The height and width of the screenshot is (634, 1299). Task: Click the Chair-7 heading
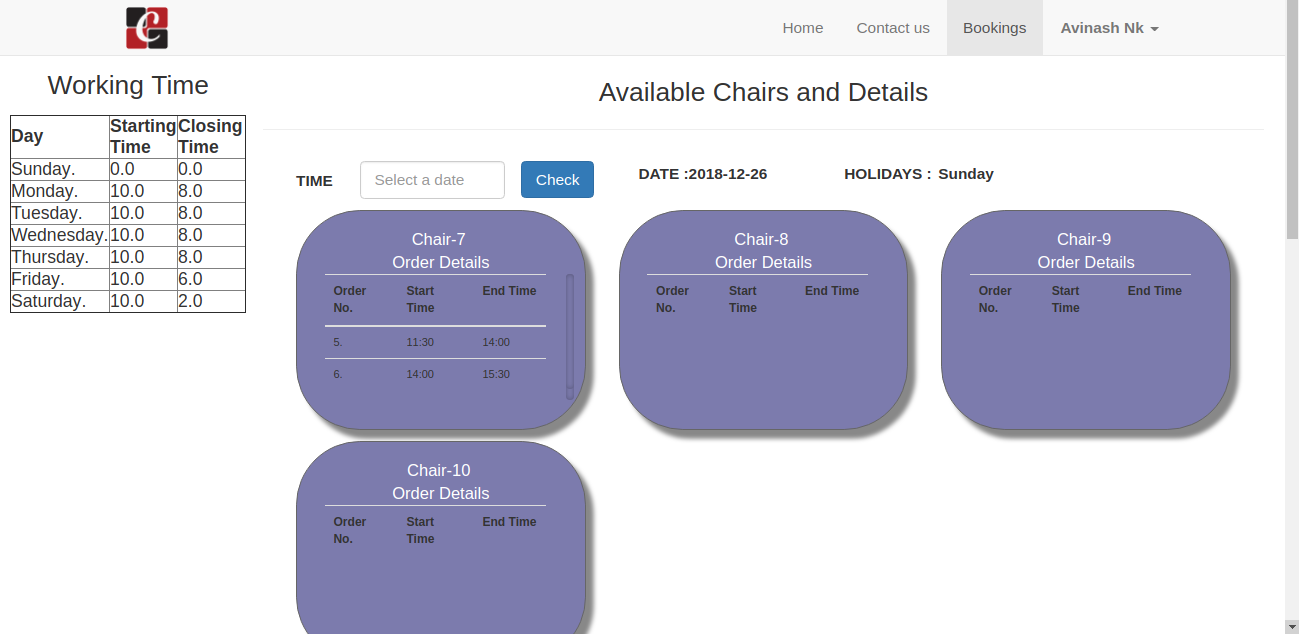(x=439, y=239)
